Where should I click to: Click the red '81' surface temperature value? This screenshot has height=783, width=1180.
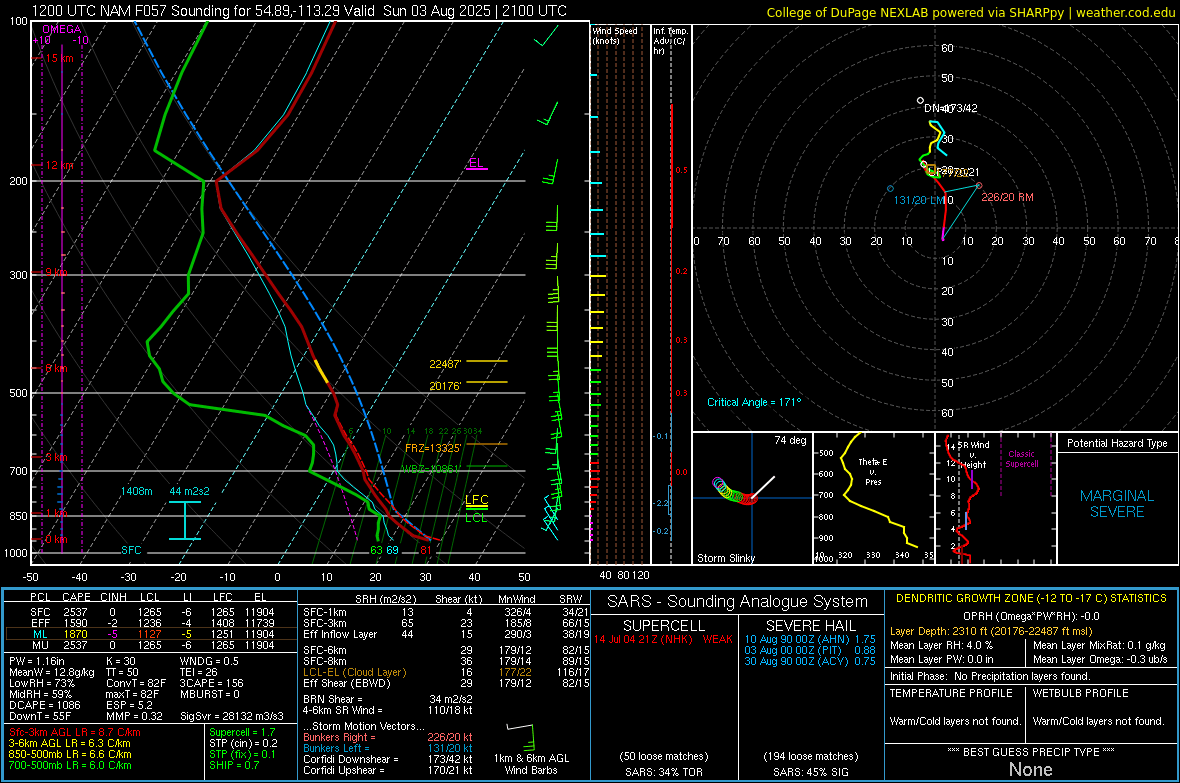point(426,550)
